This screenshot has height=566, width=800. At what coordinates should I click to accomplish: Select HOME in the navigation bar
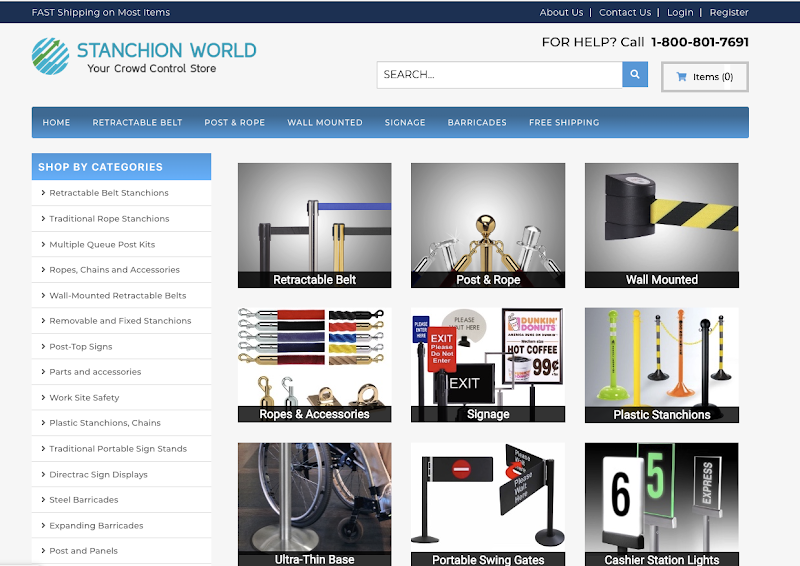coord(56,122)
